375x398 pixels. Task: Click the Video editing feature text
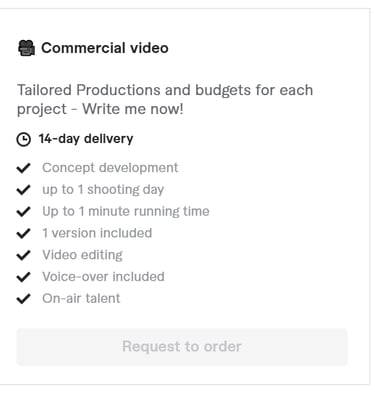pyautogui.click(x=82, y=255)
